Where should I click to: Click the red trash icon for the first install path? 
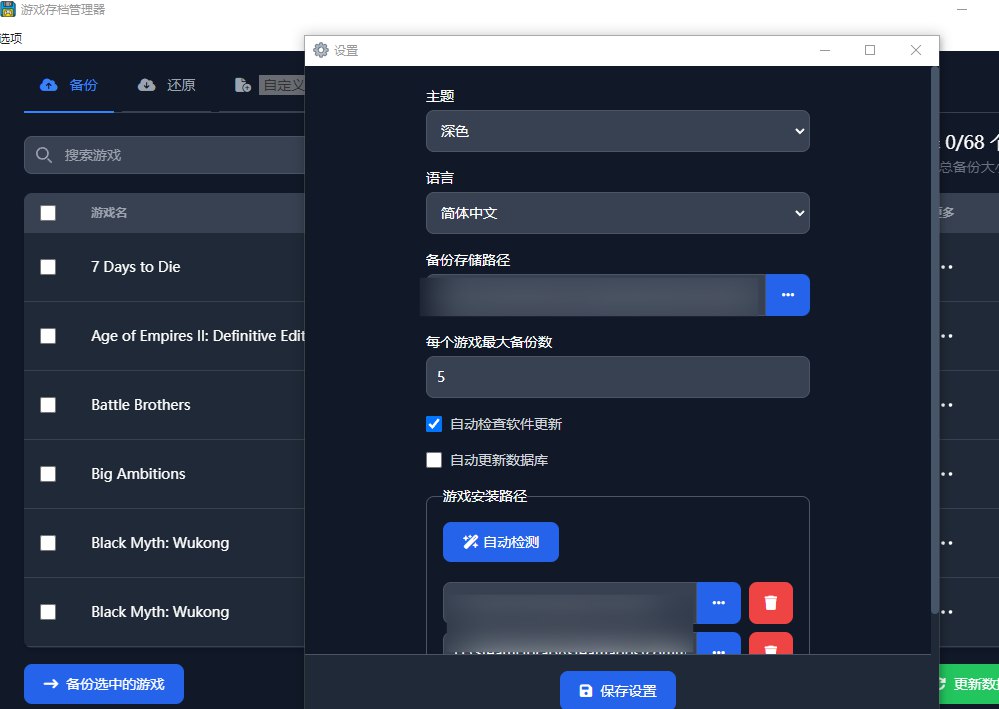[x=770, y=602]
